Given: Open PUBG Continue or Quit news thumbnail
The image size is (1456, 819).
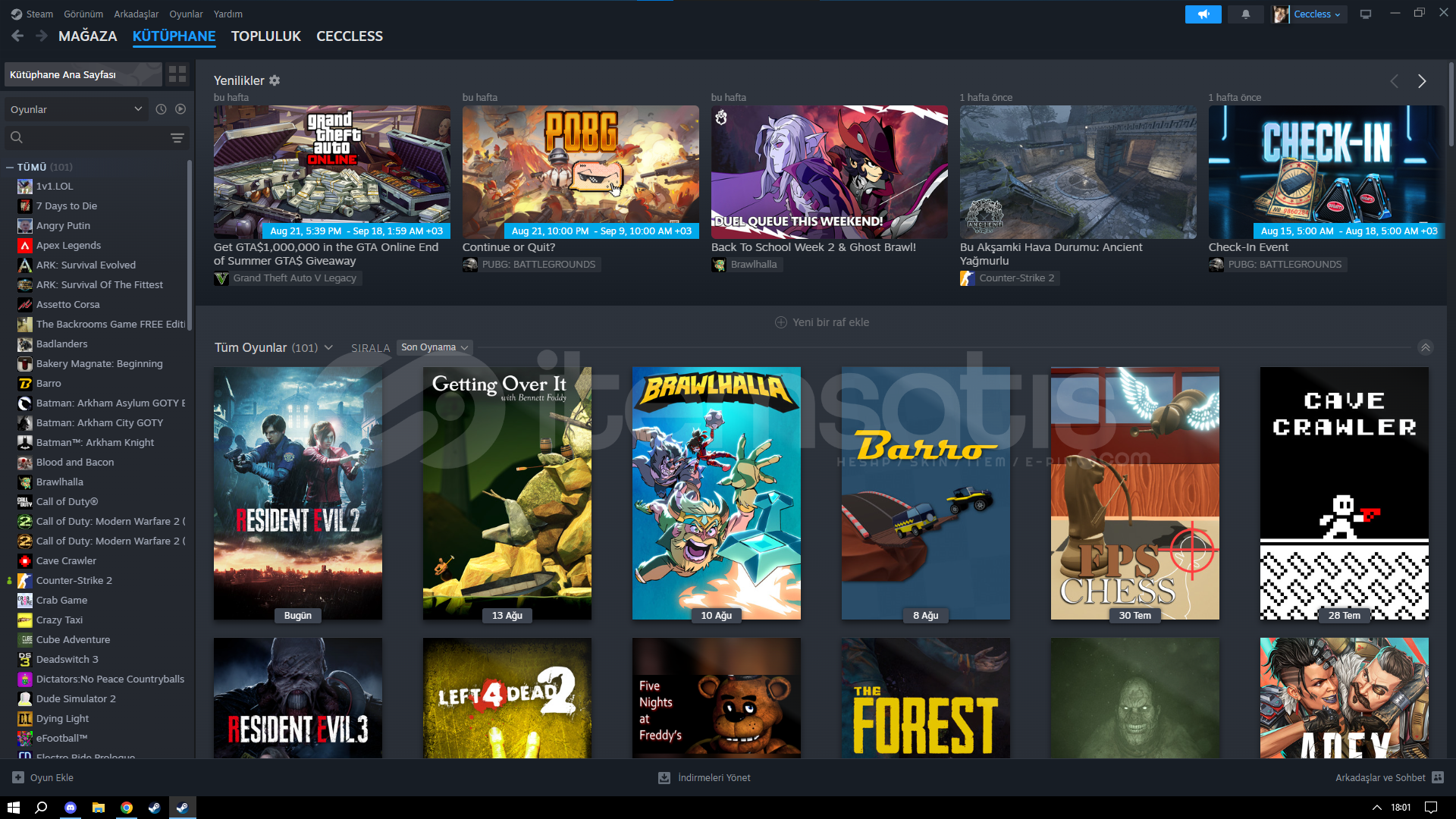Looking at the screenshot, I should [x=581, y=172].
